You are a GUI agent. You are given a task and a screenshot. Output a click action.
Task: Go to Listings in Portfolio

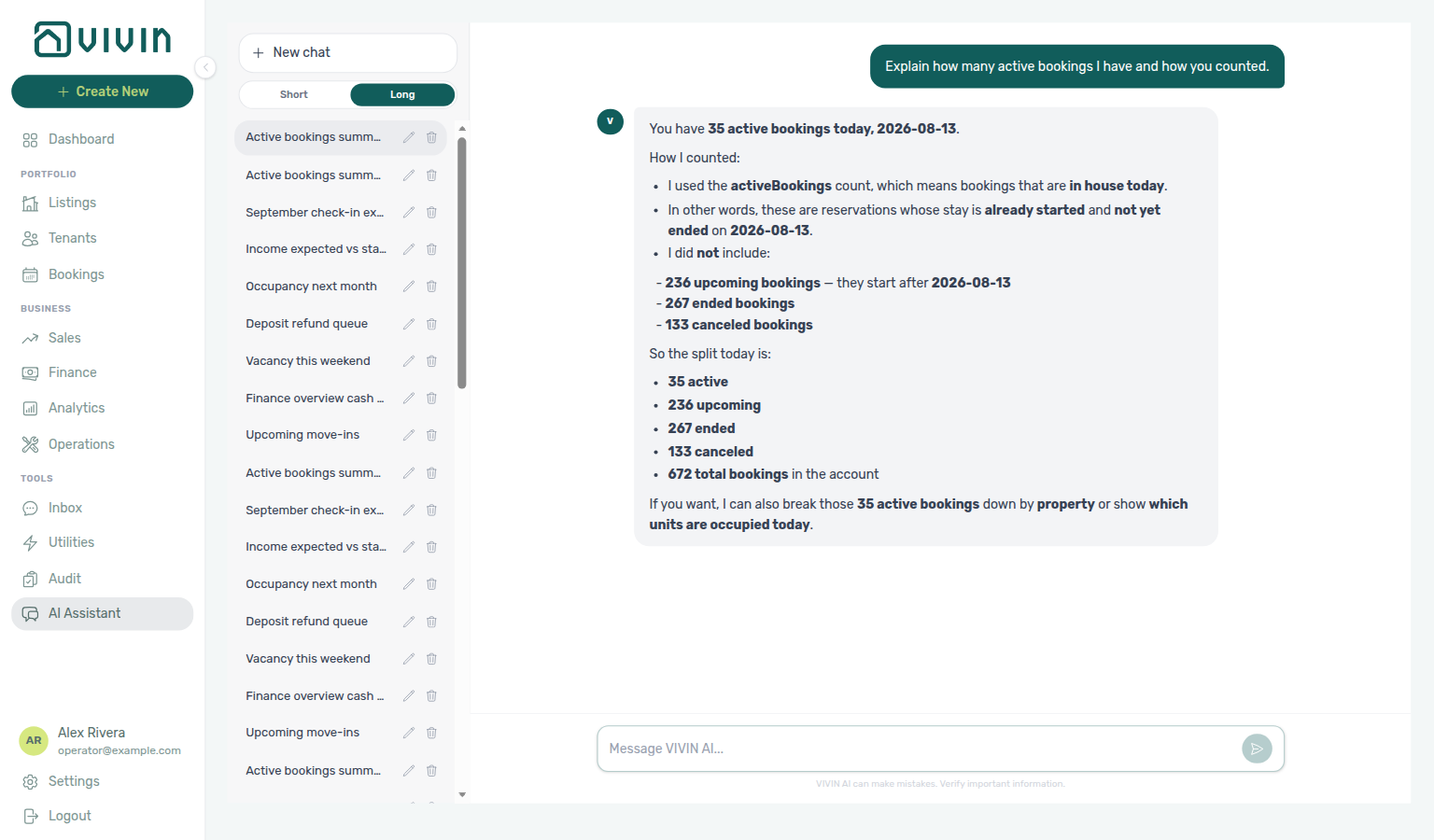tap(103, 203)
